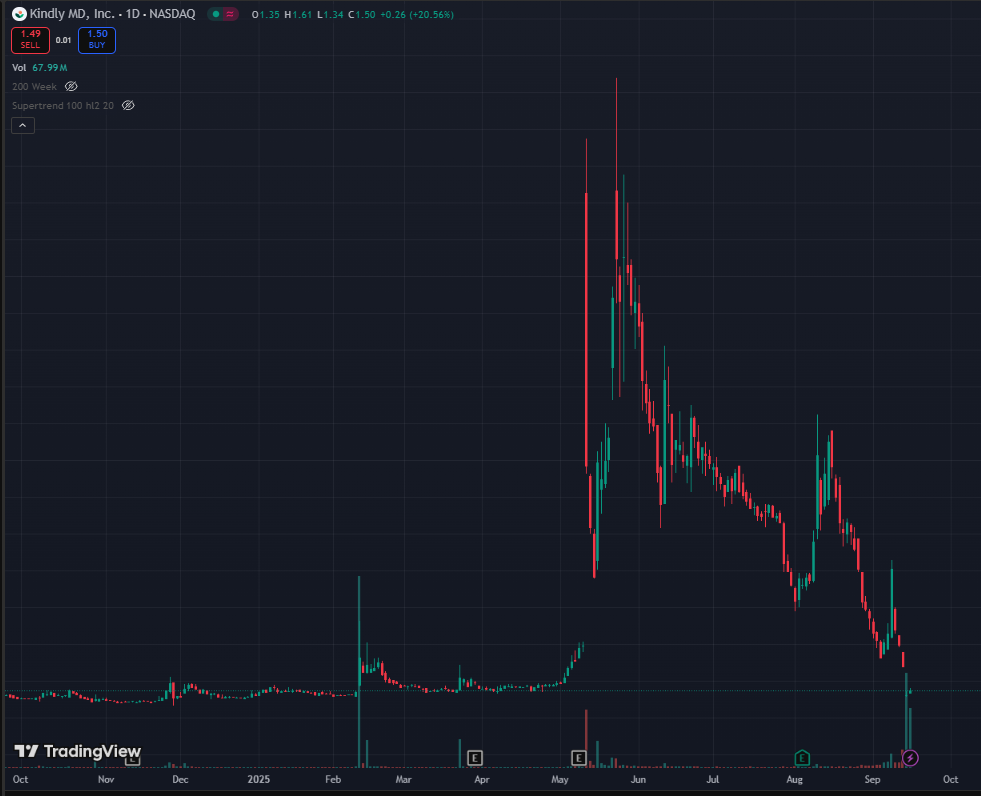Click the 0.01 spread value
This screenshot has width=981, height=796.
tap(63, 40)
